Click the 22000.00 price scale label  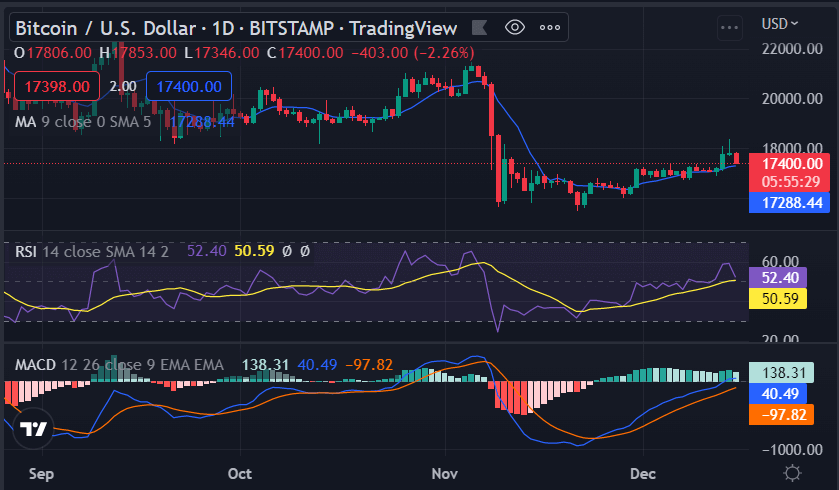pyautogui.click(x=792, y=49)
